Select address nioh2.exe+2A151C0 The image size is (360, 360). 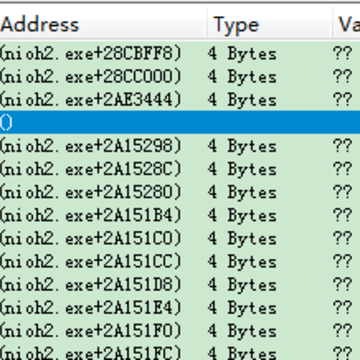click(91, 238)
